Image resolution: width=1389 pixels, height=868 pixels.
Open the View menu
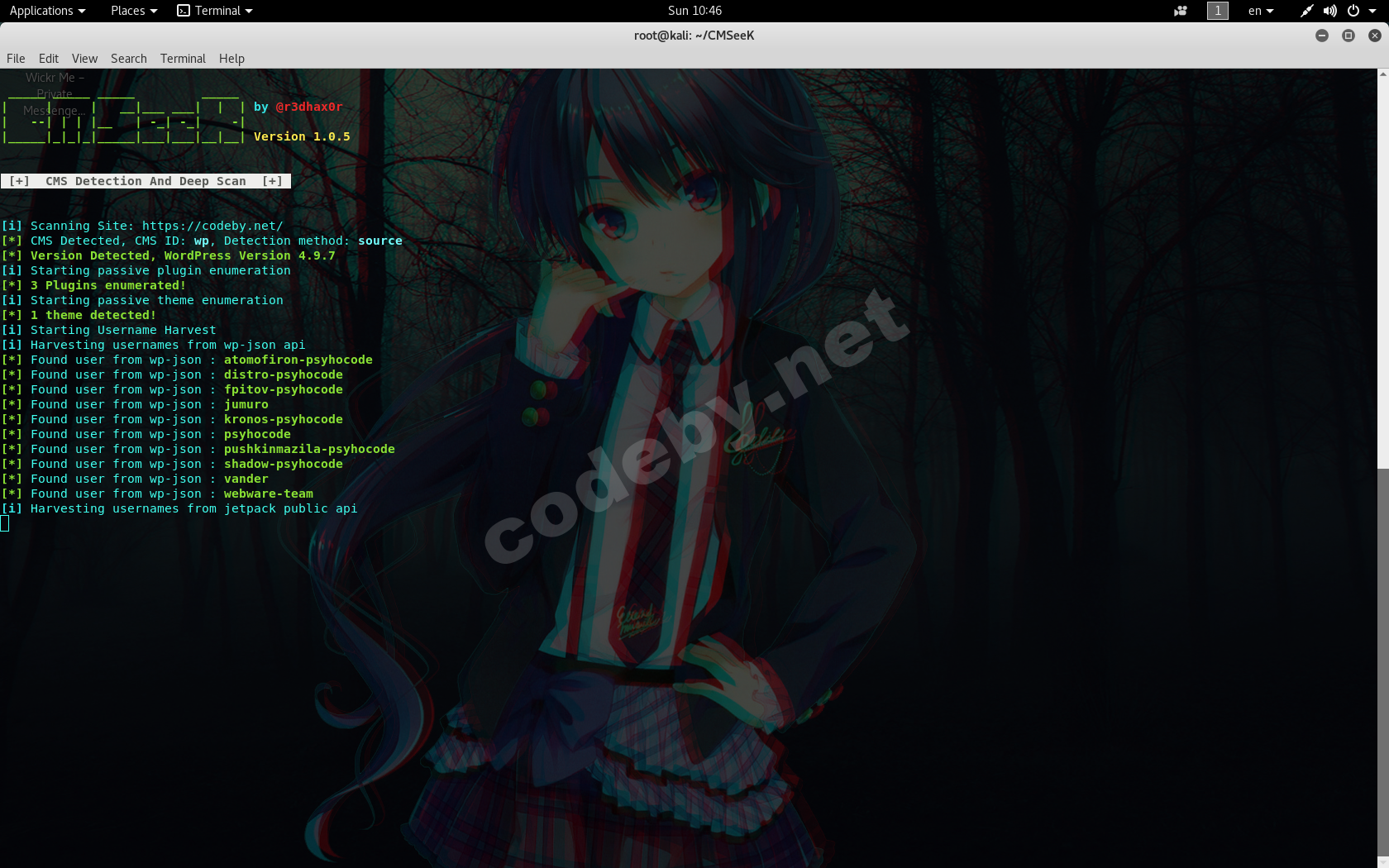(84, 59)
